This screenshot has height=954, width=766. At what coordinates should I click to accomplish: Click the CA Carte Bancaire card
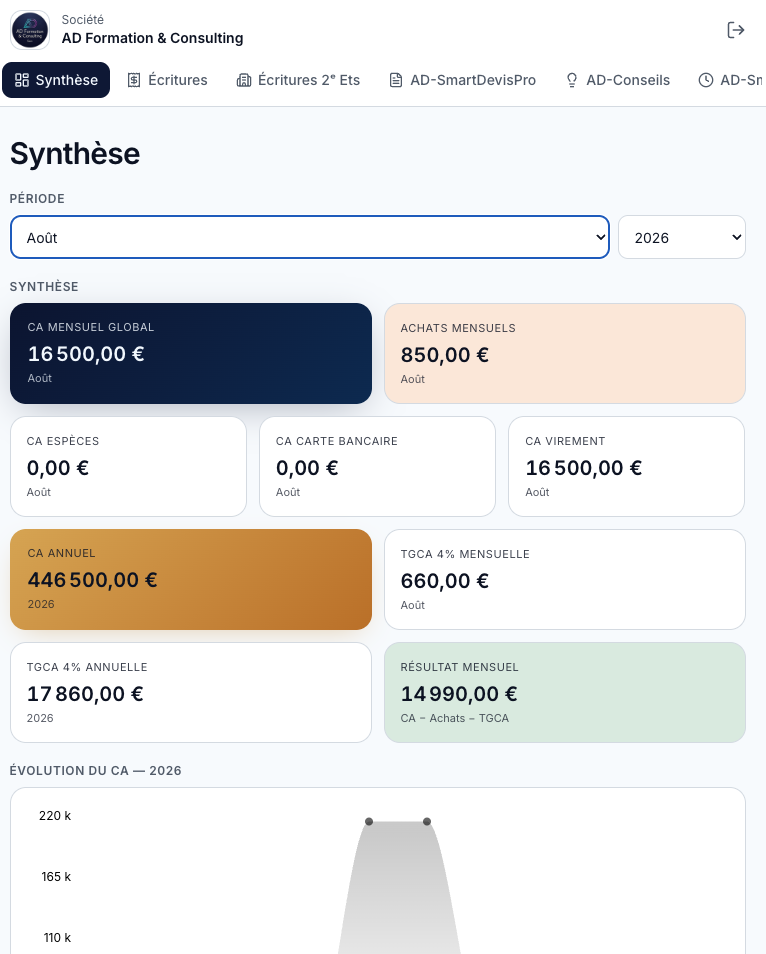tap(378, 467)
